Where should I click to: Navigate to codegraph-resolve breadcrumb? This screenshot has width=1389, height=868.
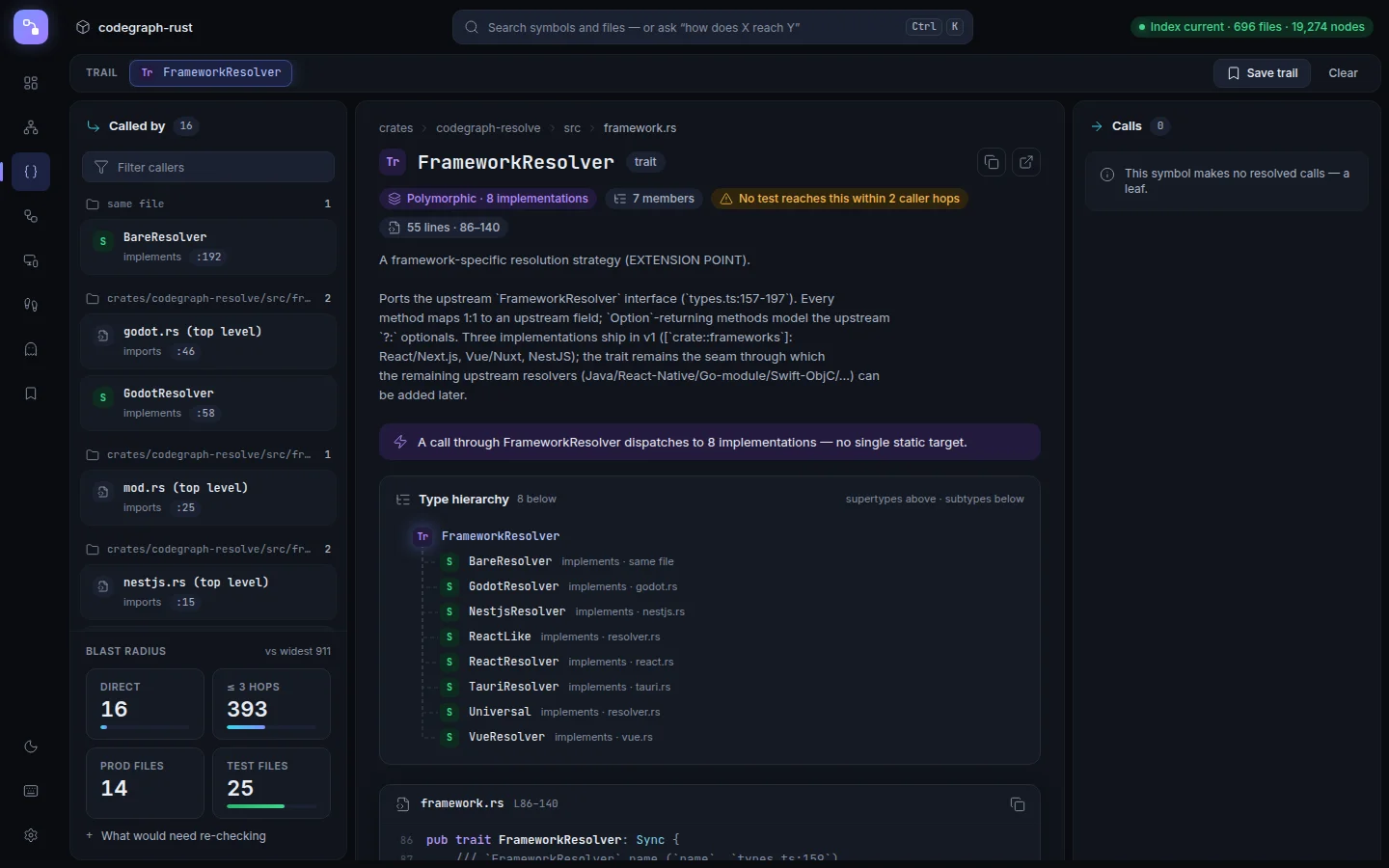click(488, 128)
